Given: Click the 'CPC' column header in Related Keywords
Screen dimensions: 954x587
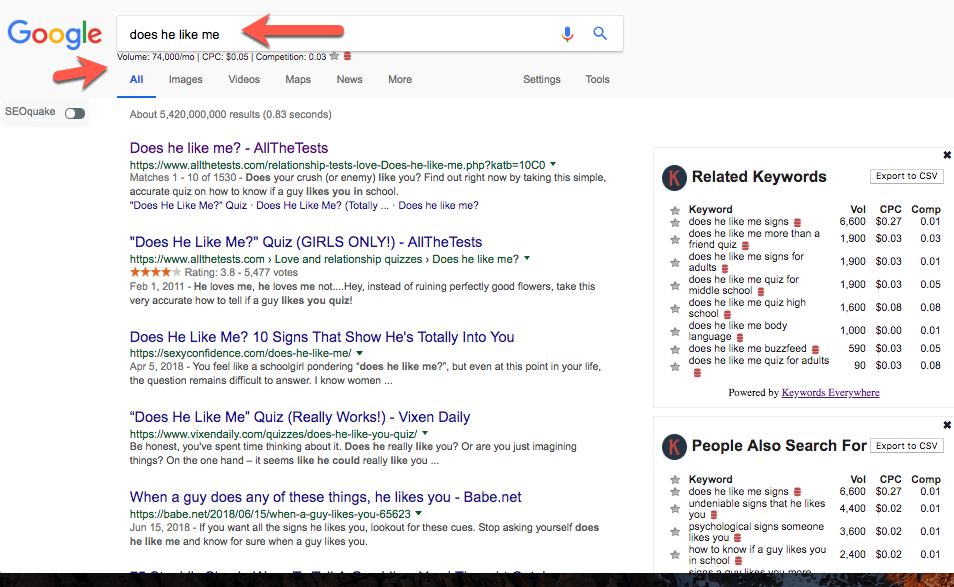Looking at the screenshot, I should tap(890, 209).
